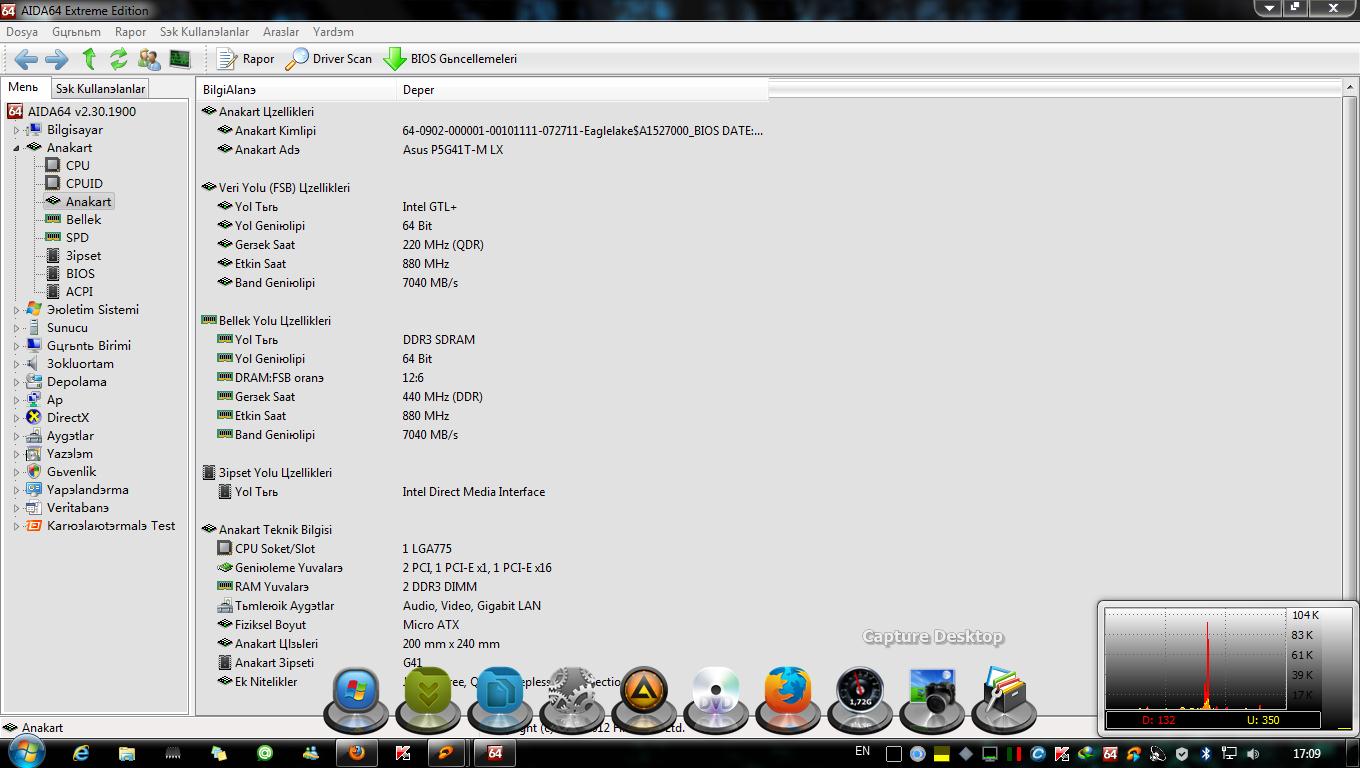Select the Bellek tree item

(x=83, y=220)
